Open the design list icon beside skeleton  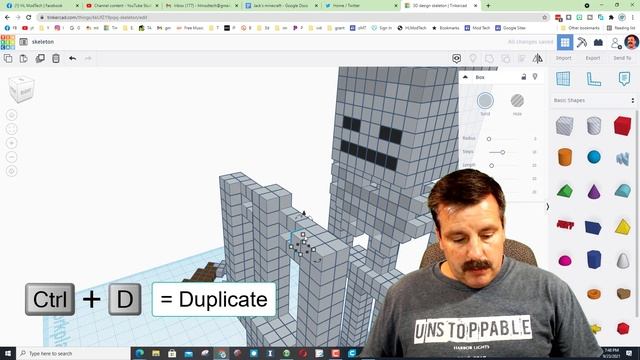tap(24, 42)
